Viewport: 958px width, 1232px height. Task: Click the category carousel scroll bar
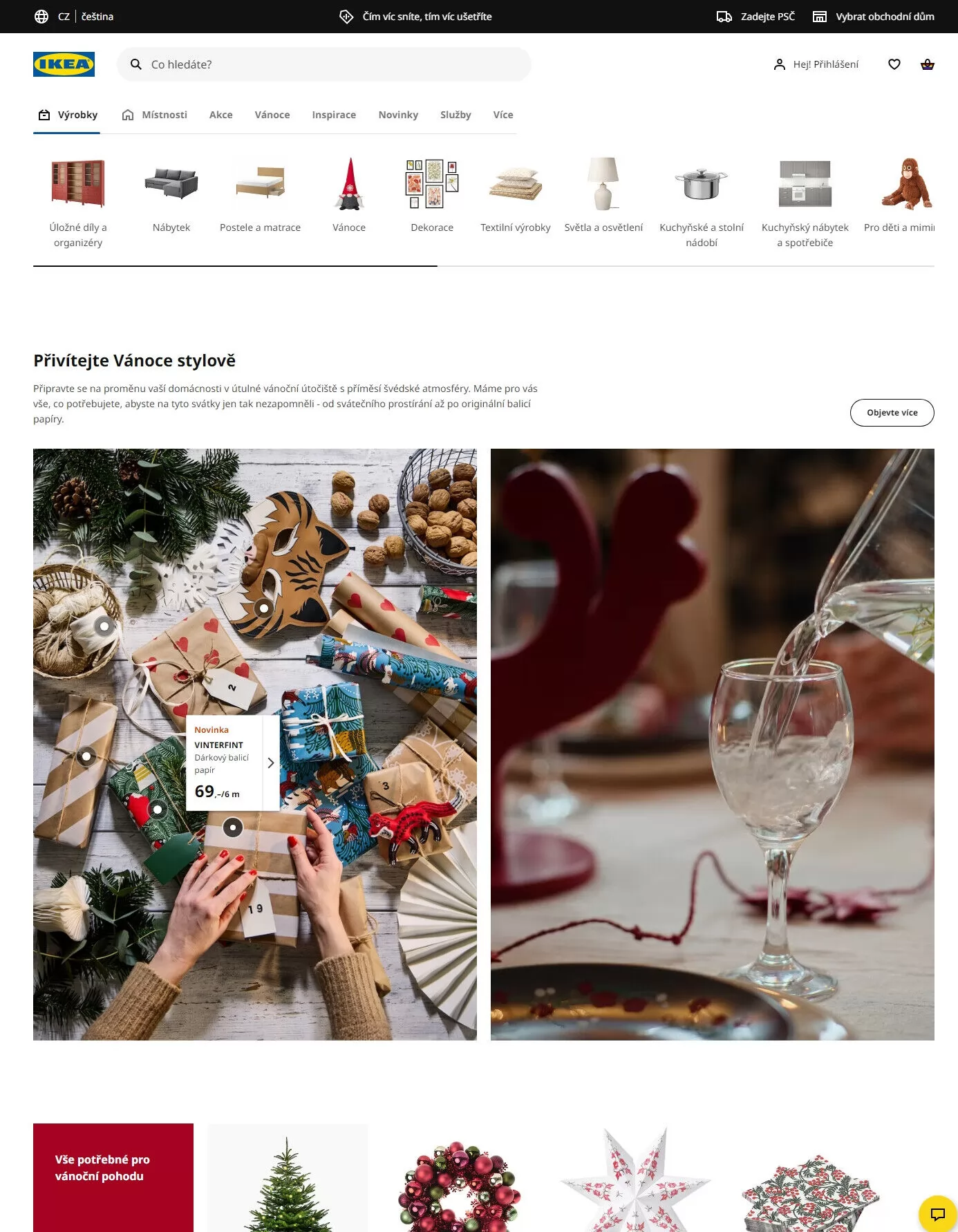[x=484, y=266]
